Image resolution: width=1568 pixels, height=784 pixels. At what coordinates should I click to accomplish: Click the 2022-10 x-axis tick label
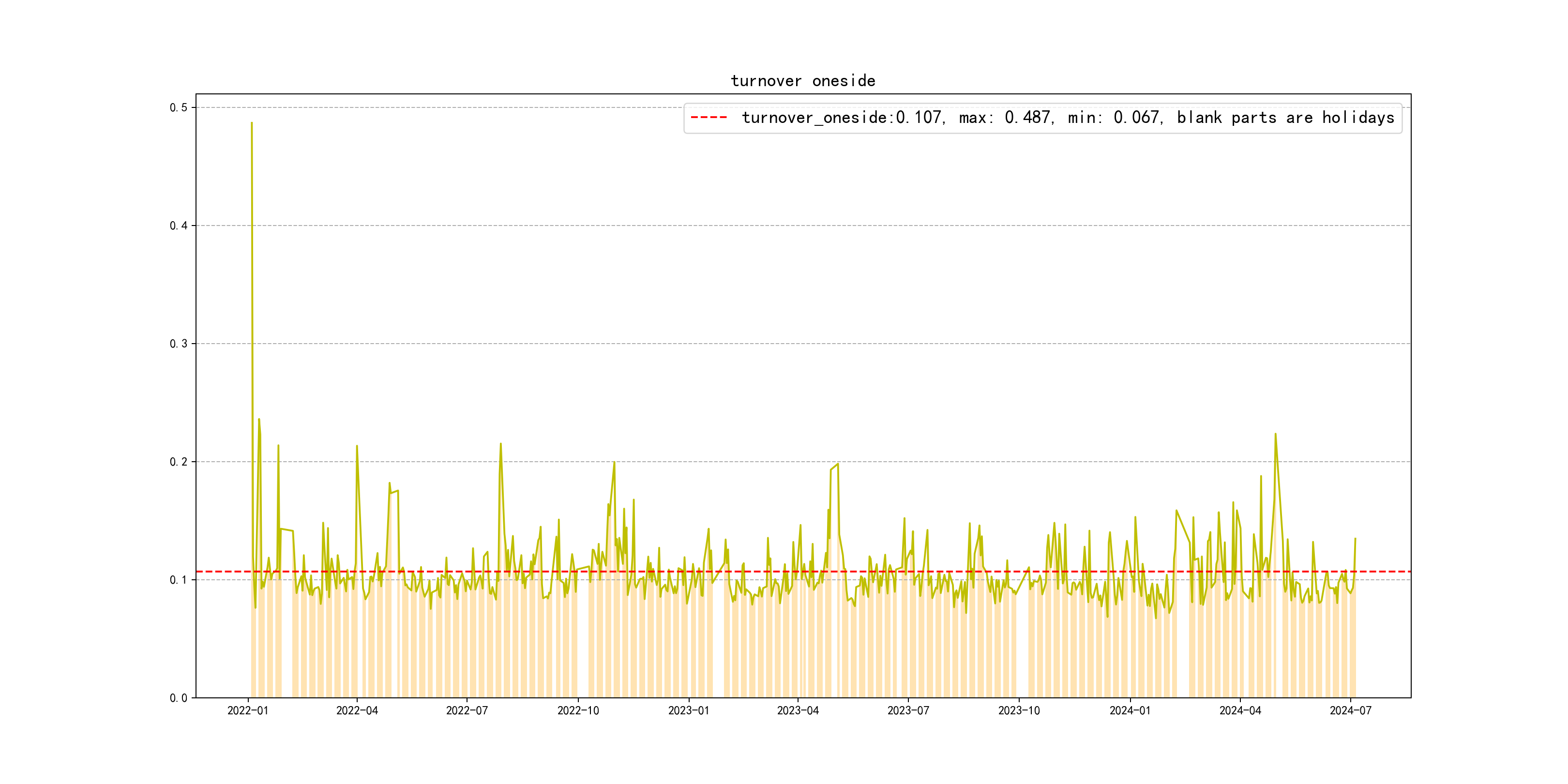pyautogui.click(x=578, y=711)
